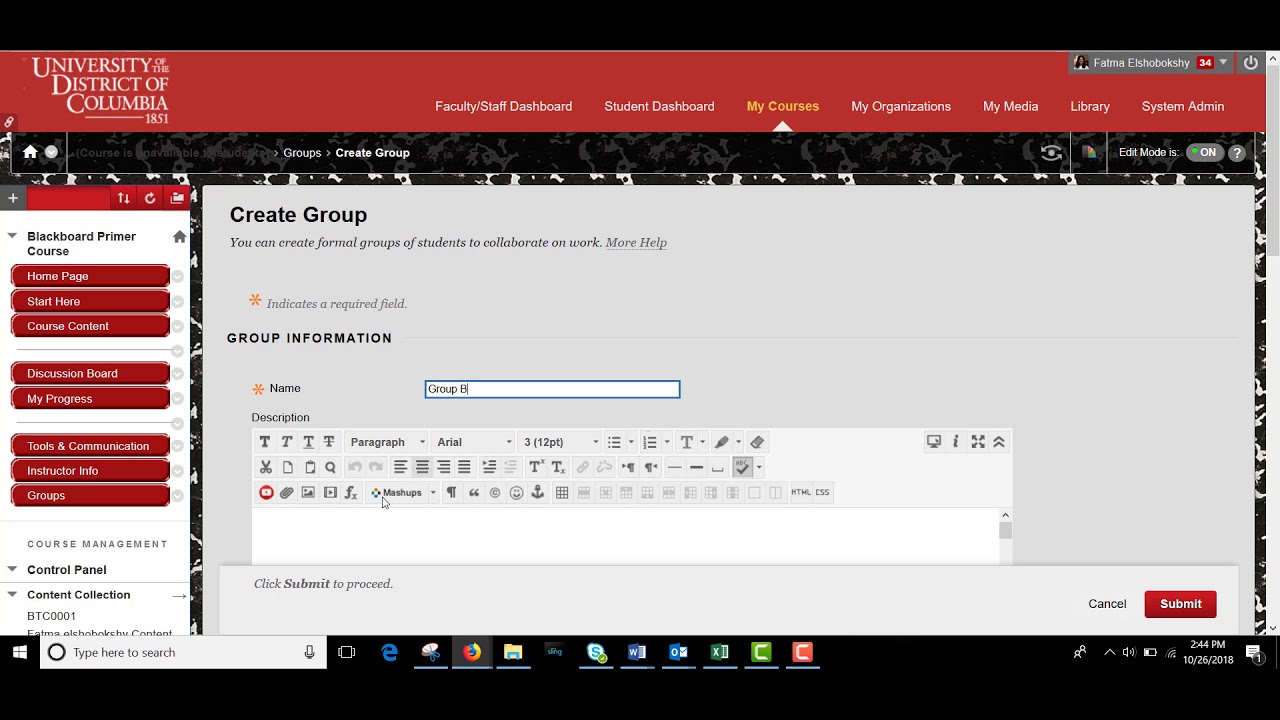The image size is (1280, 720).
Task: Click the Cut scissors icon
Action: click(x=266, y=467)
